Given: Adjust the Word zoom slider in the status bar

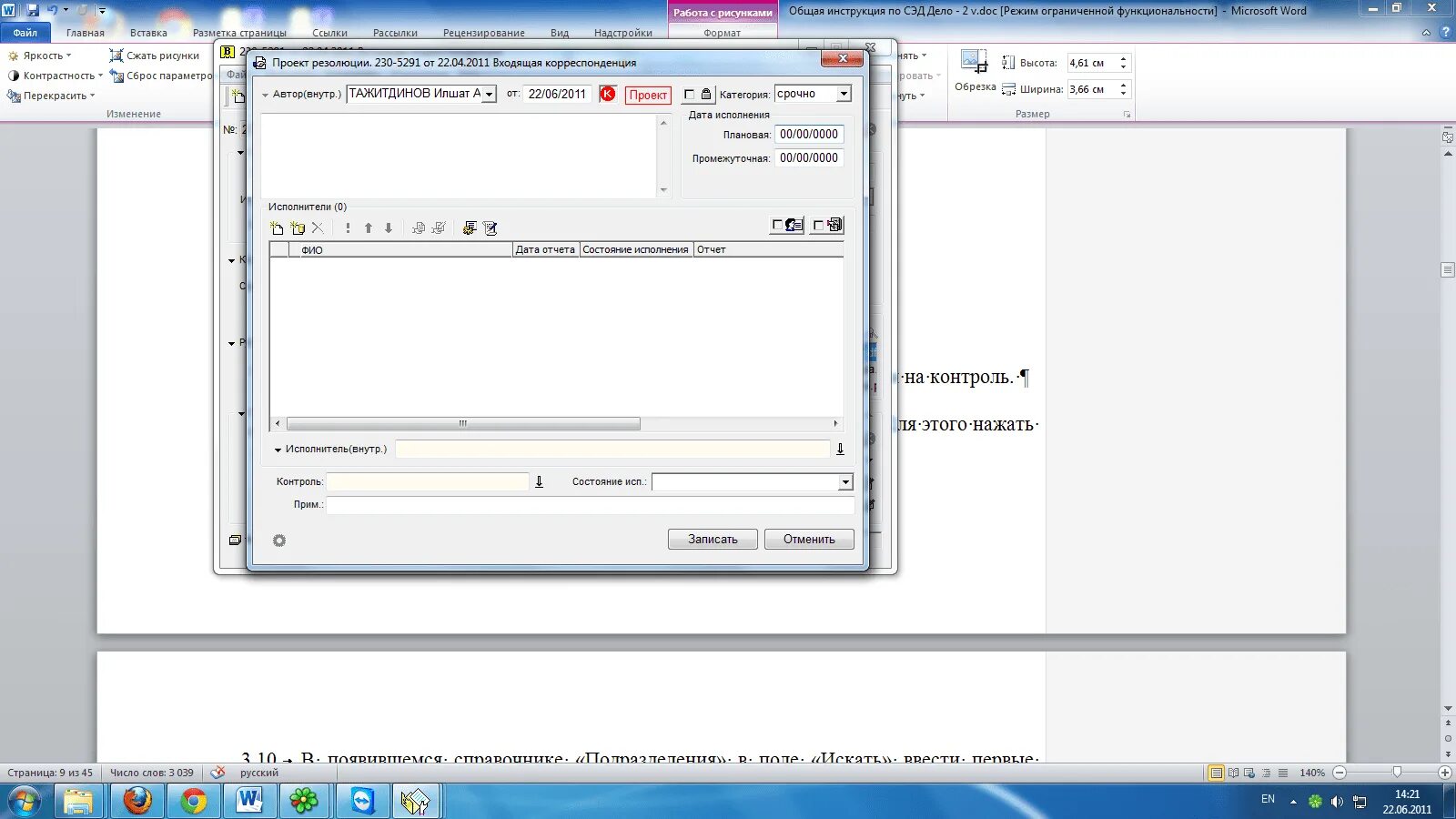Looking at the screenshot, I should tap(1397, 773).
